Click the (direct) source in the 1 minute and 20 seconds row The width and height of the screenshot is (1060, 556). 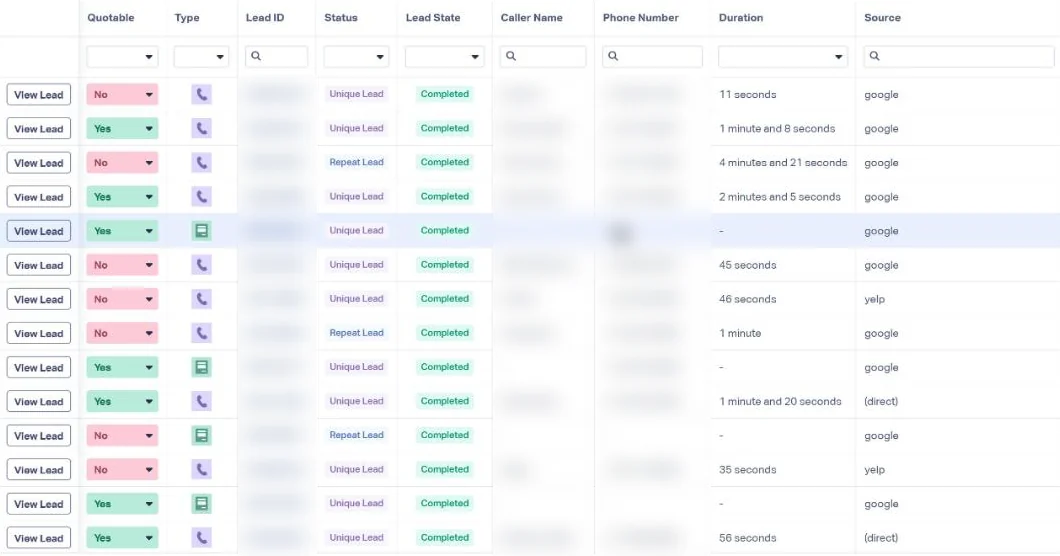click(882, 401)
